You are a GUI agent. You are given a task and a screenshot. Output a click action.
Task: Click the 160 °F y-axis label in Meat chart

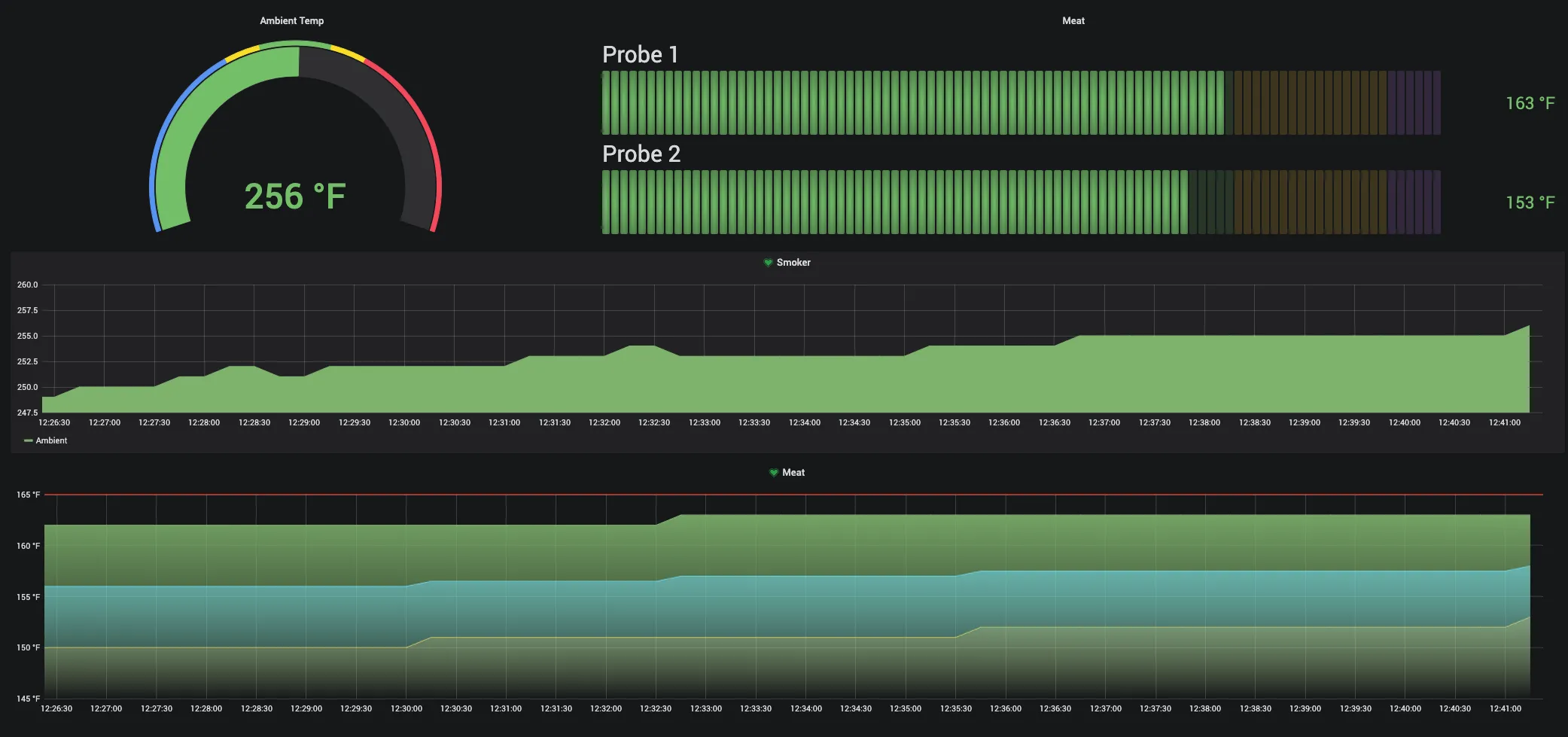click(x=29, y=546)
